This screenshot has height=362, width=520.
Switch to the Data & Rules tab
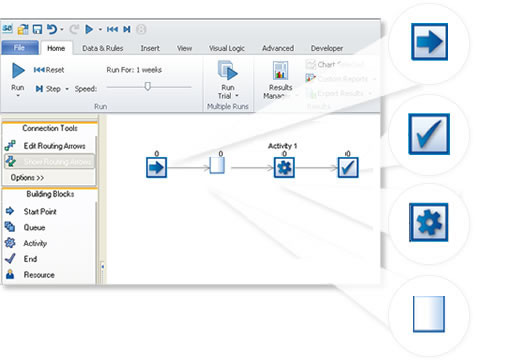pos(103,48)
